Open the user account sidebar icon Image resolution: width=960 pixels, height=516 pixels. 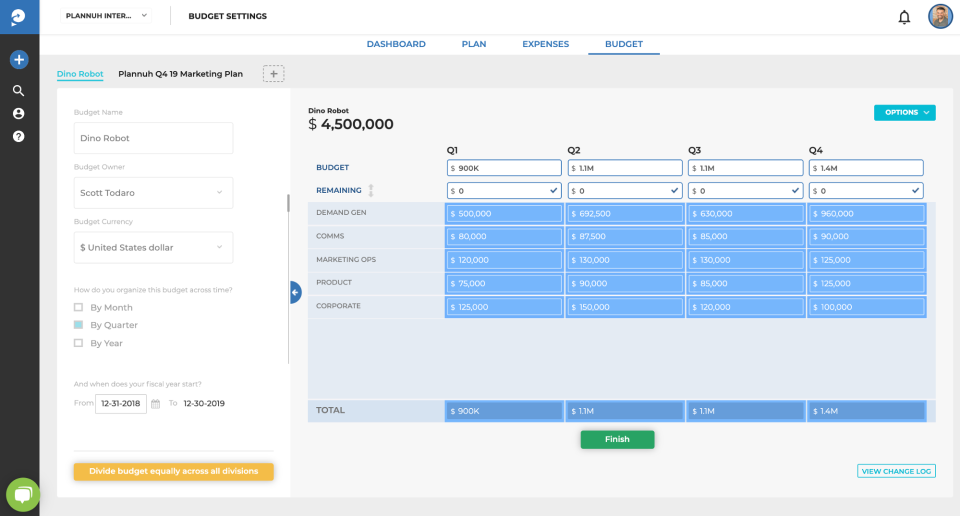coord(18,113)
